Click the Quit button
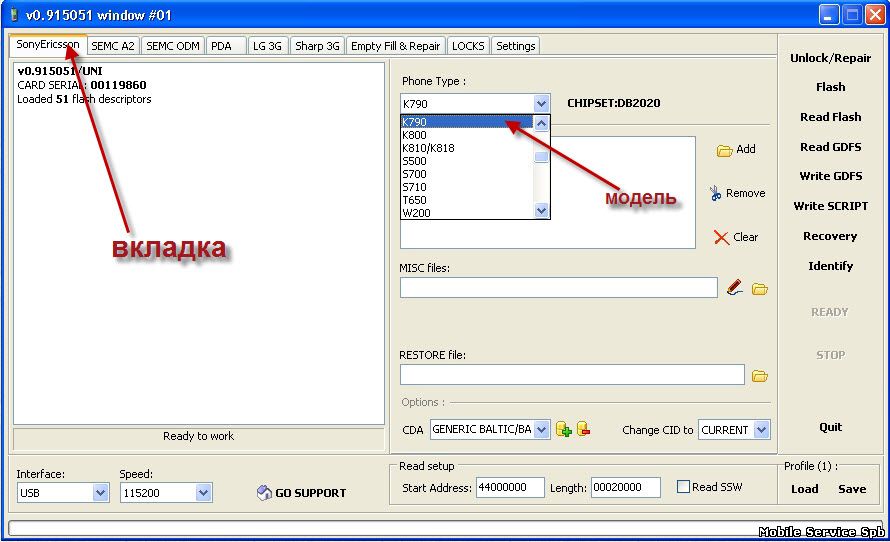 (x=830, y=427)
